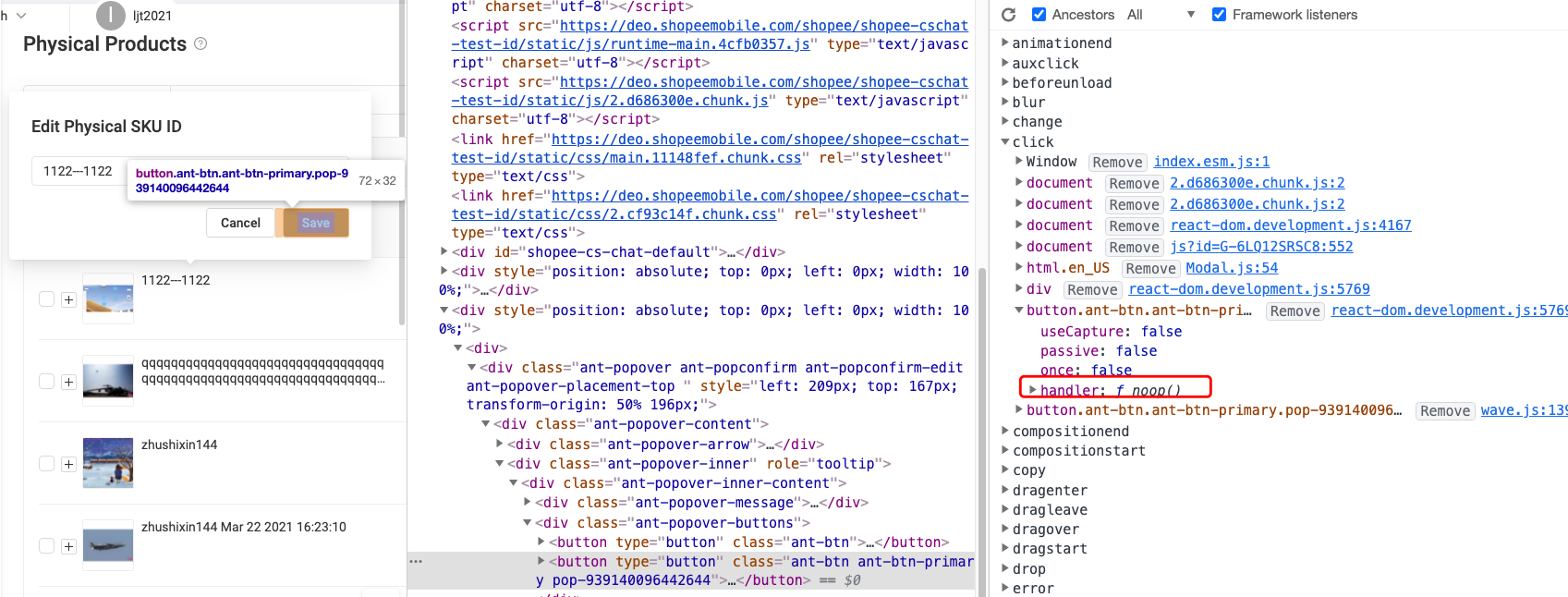
Task: Collapse the ant-popover-content div node
Action: (x=486, y=423)
